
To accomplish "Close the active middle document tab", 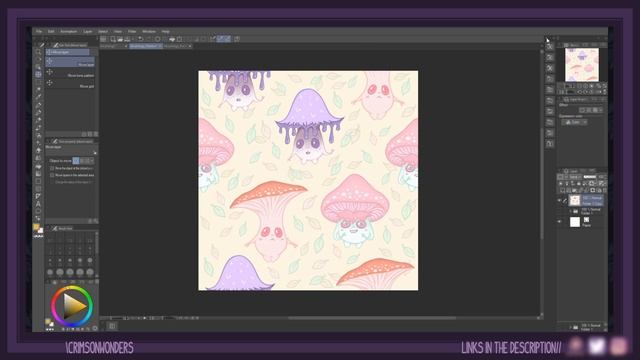I will click(160, 46).
